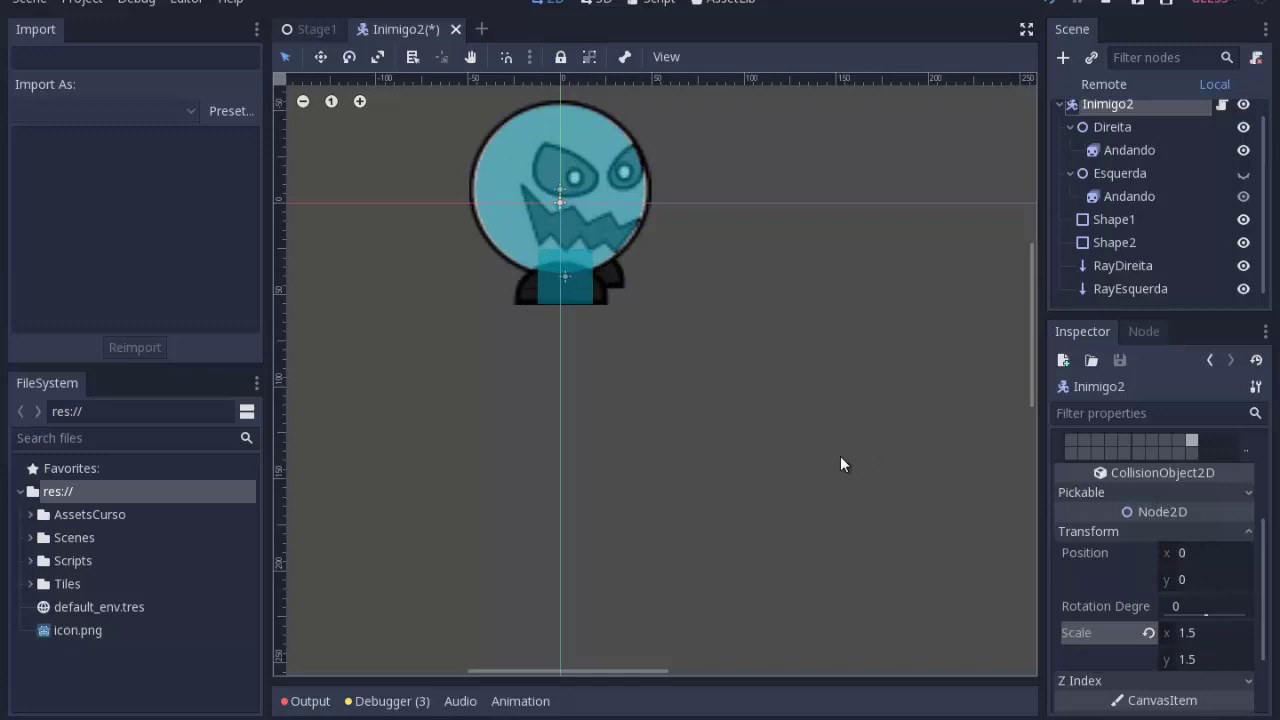This screenshot has width=1280, height=720.
Task: Open the Animation bottom panel
Action: click(520, 701)
